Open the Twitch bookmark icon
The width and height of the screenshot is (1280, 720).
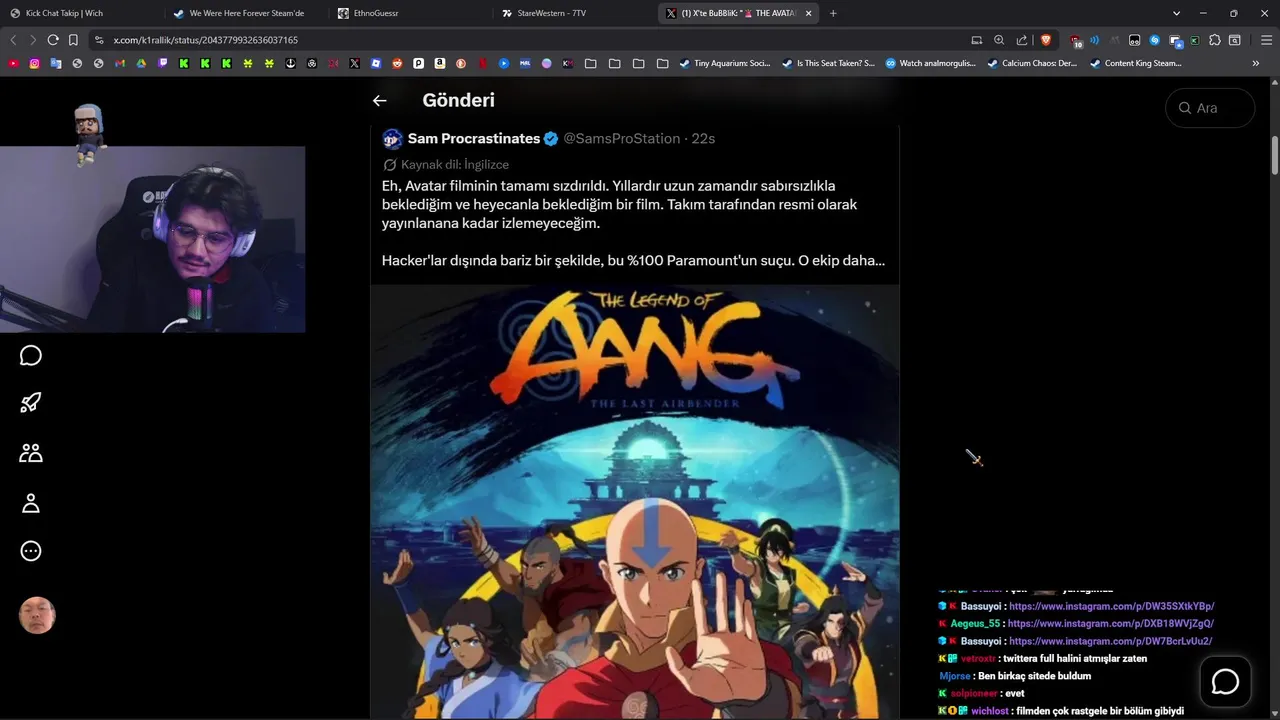coord(162,63)
